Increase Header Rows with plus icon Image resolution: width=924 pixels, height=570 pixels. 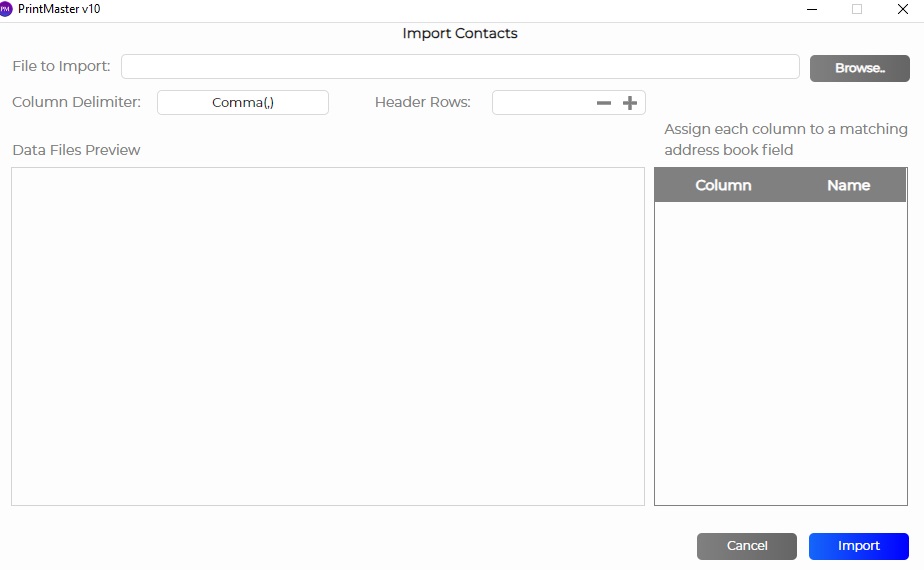point(629,103)
